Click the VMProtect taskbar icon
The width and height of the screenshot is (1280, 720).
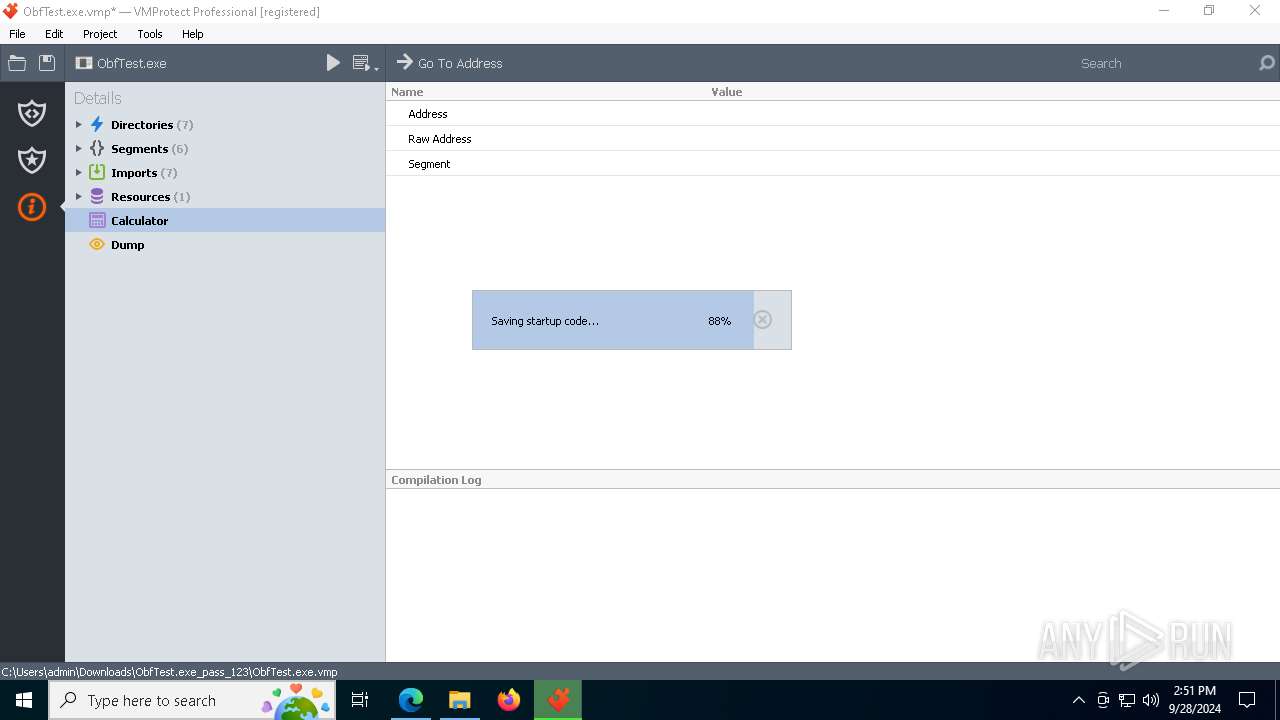pyautogui.click(x=558, y=700)
